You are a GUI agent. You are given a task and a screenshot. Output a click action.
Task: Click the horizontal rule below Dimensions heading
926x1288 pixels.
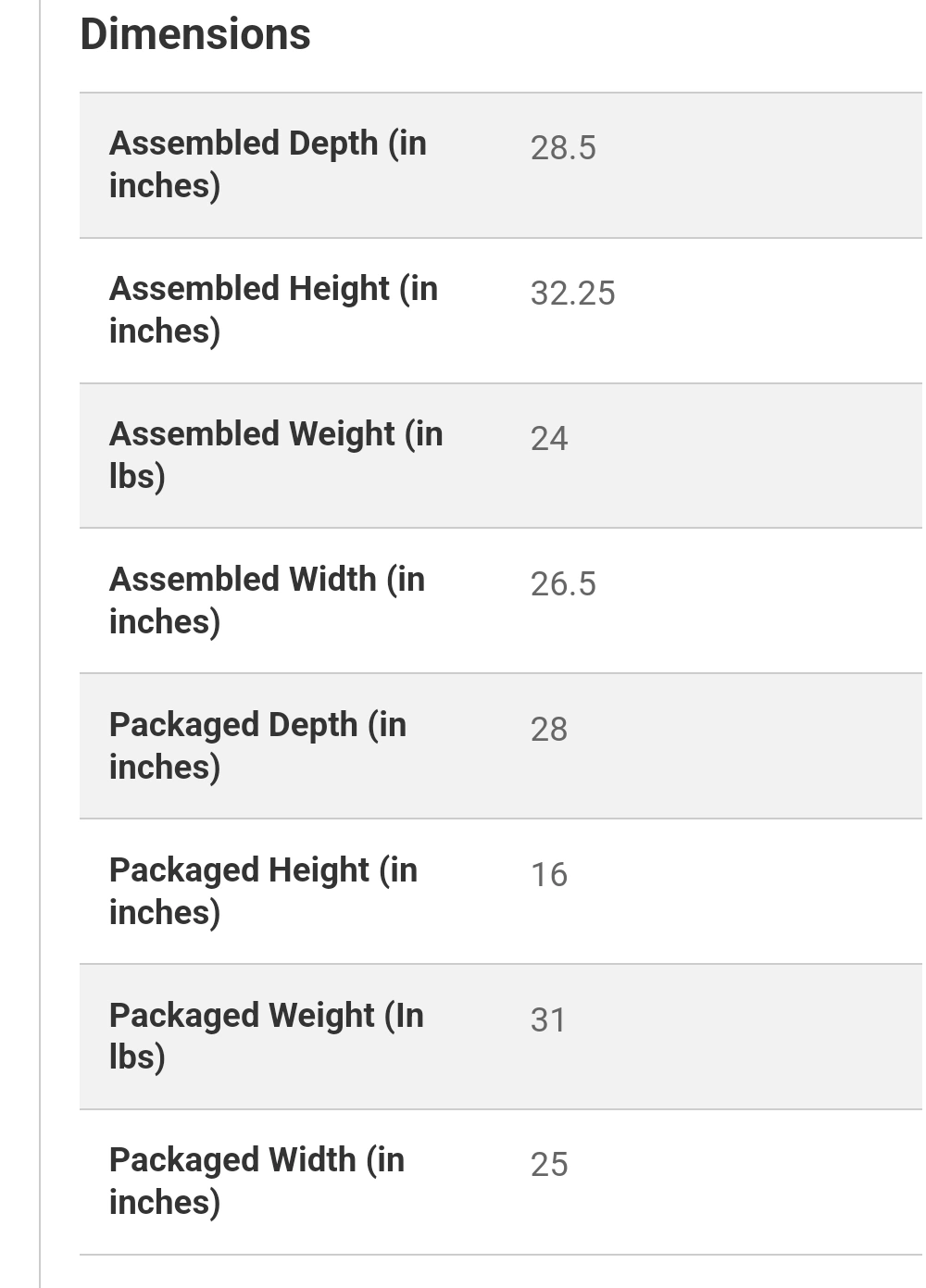pyautogui.click(x=500, y=93)
